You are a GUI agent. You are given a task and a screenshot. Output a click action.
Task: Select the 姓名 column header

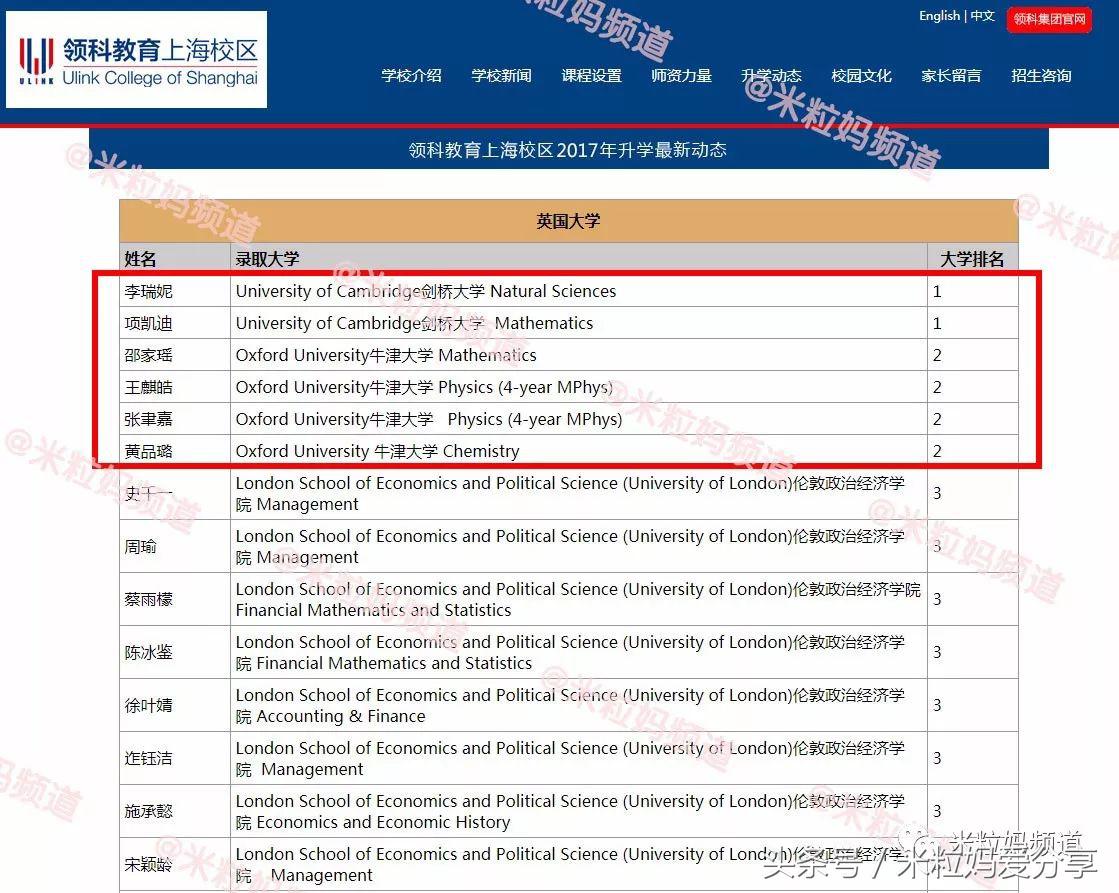point(134,258)
